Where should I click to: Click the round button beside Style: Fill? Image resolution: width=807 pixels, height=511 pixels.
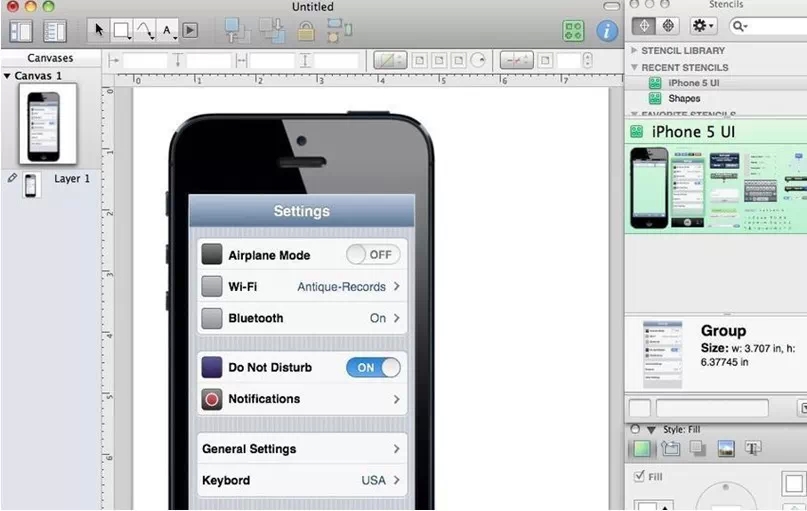point(635,429)
